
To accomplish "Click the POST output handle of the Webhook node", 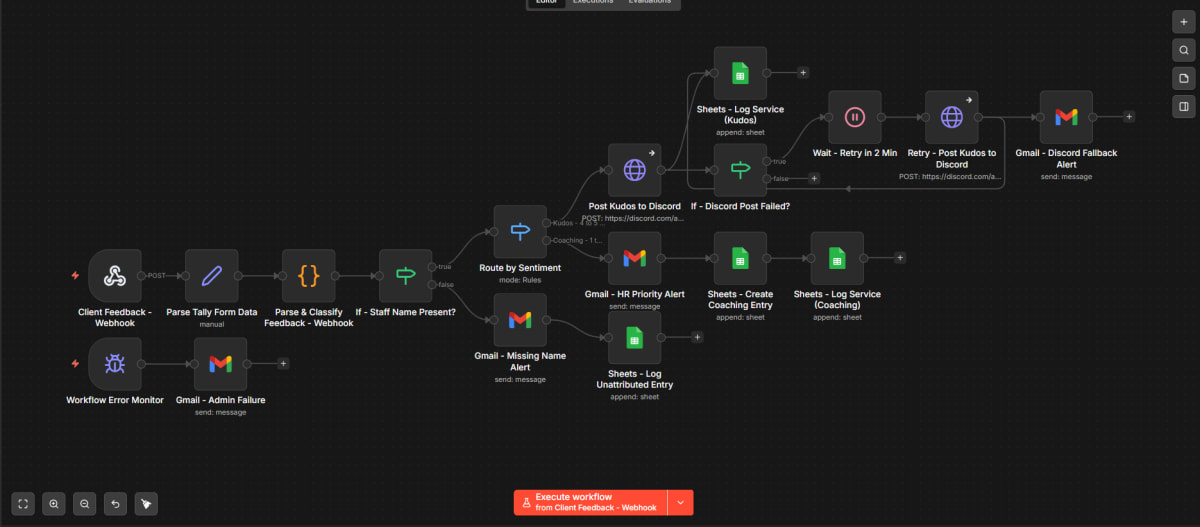I will coord(142,276).
